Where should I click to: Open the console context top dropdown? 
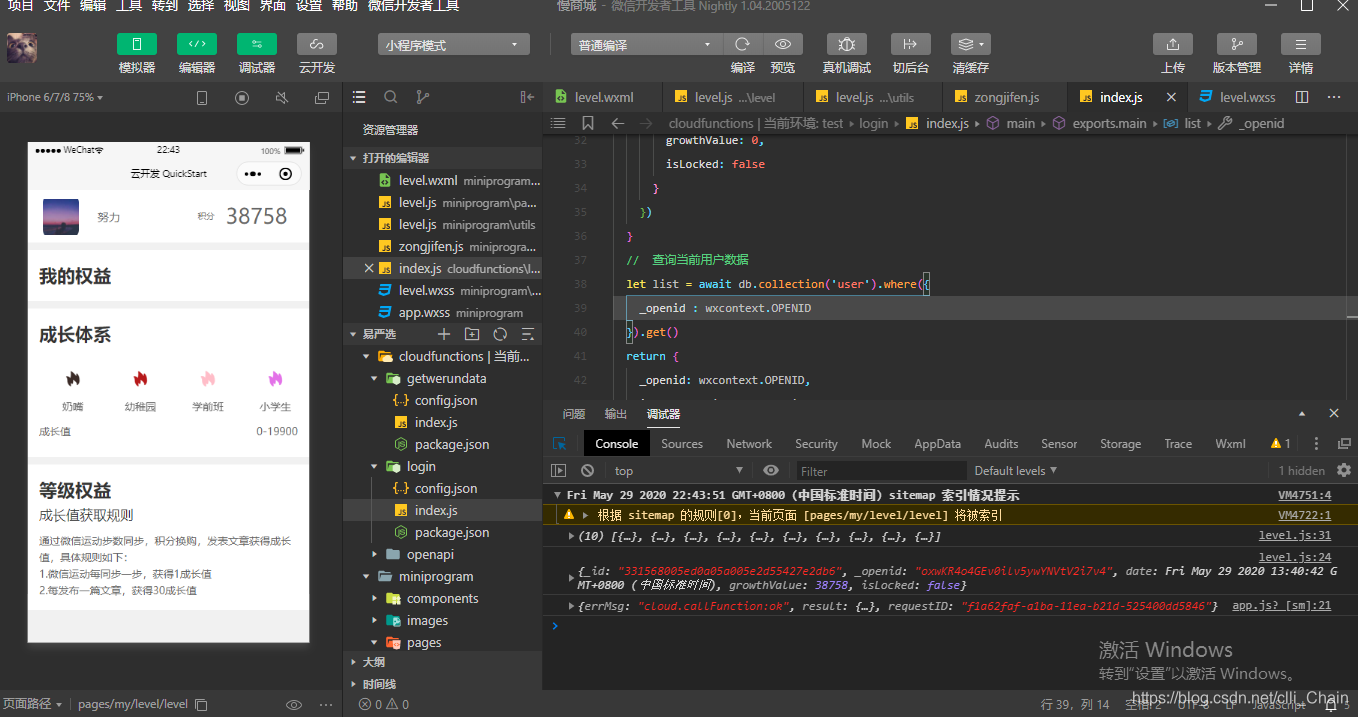679,470
